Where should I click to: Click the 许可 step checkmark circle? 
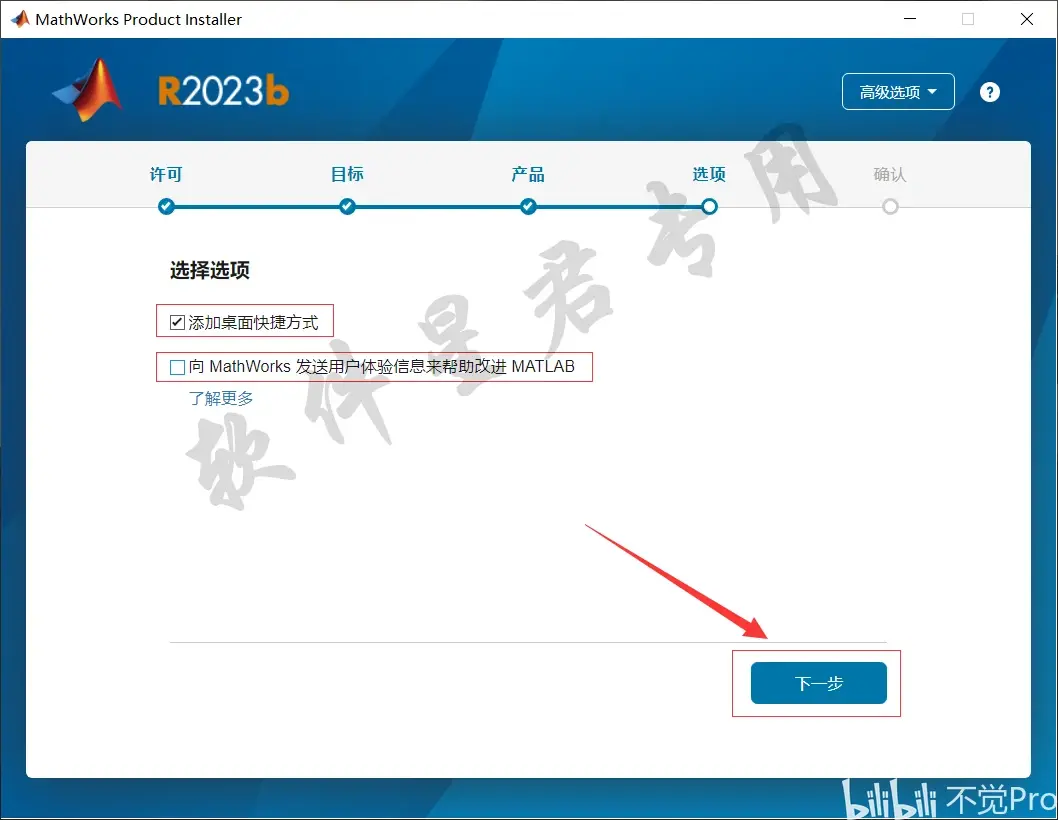[x=166, y=207]
